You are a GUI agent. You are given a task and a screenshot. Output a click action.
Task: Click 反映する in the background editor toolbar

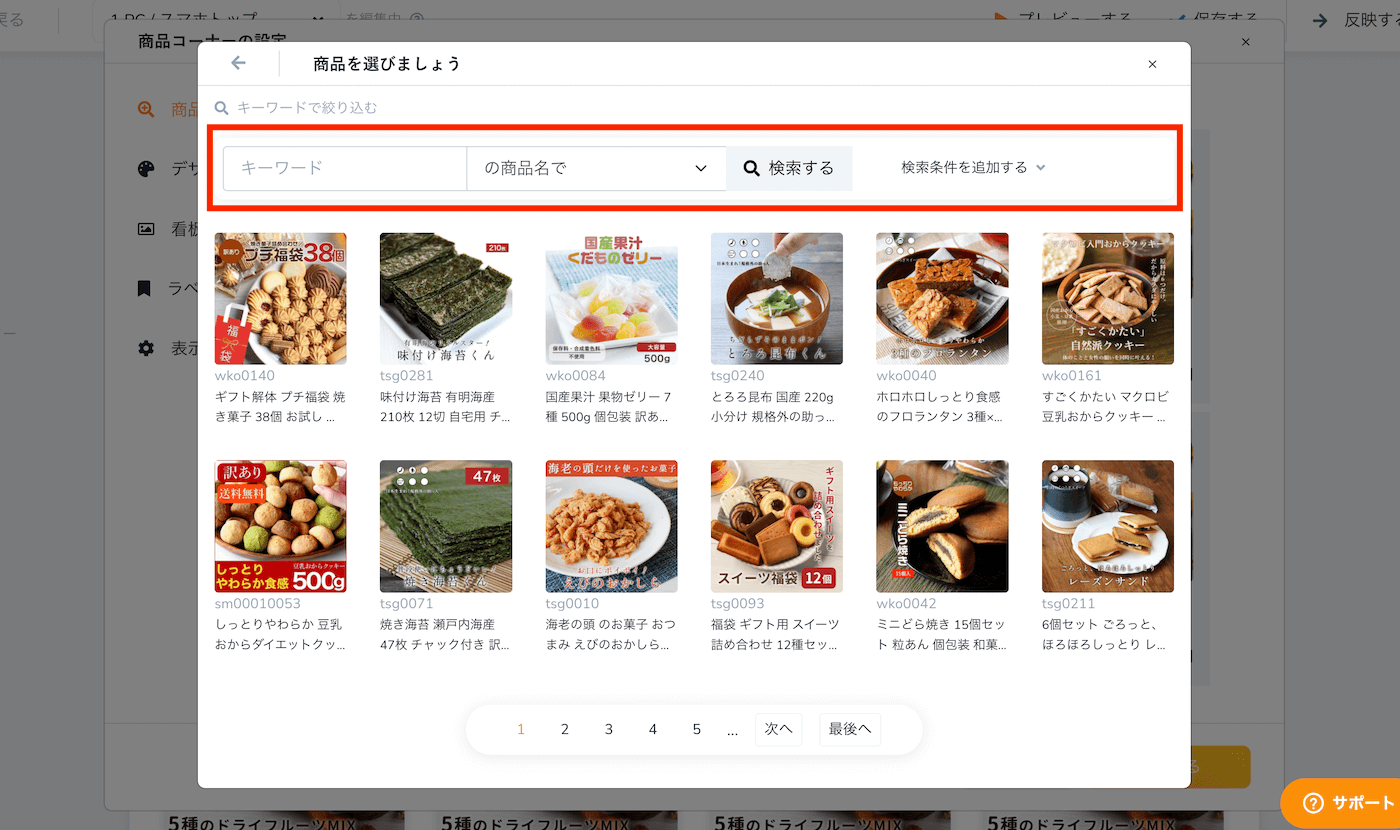[1355, 20]
